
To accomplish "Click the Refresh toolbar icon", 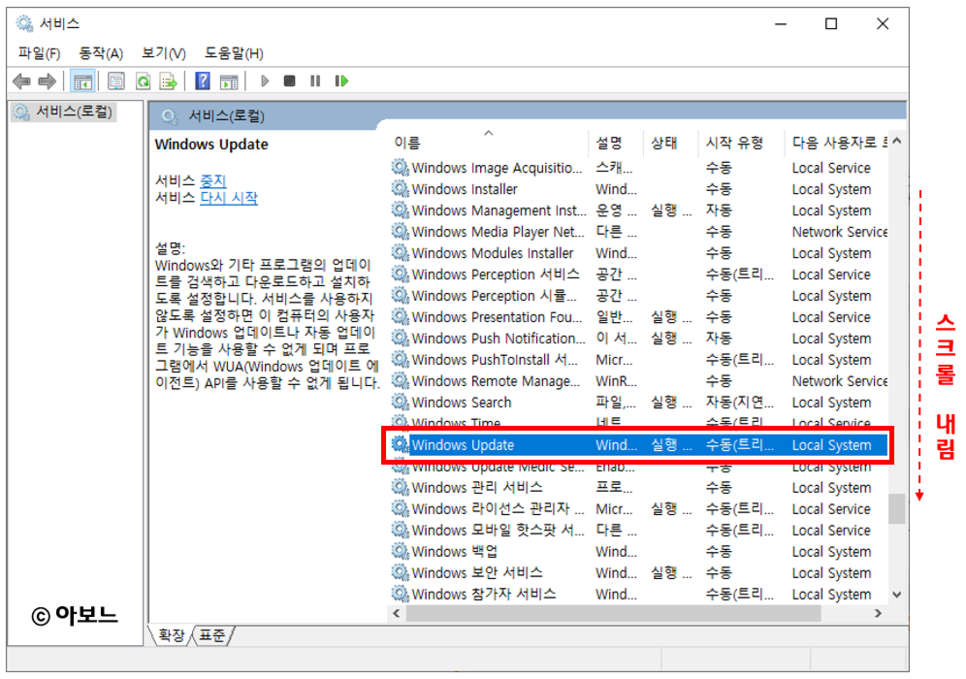I will pyautogui.click(x=143, y=81).
